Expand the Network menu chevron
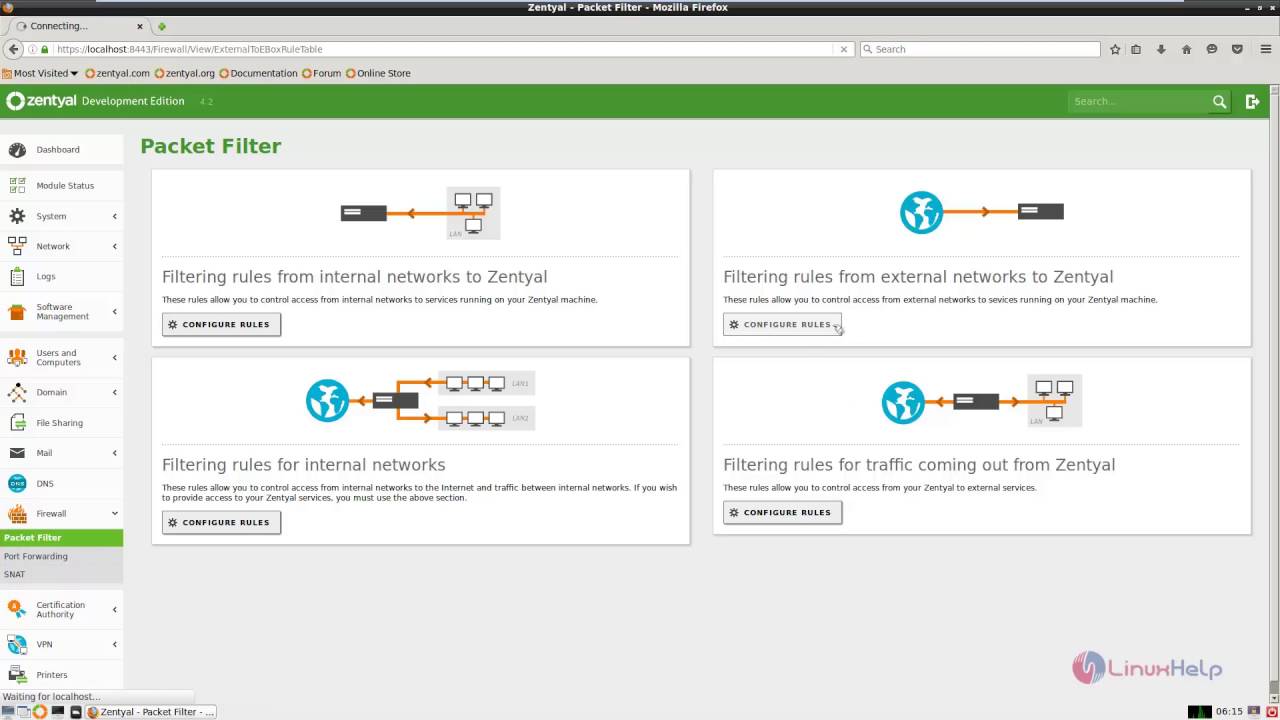 pyautogui.click(x=114, y=246)
